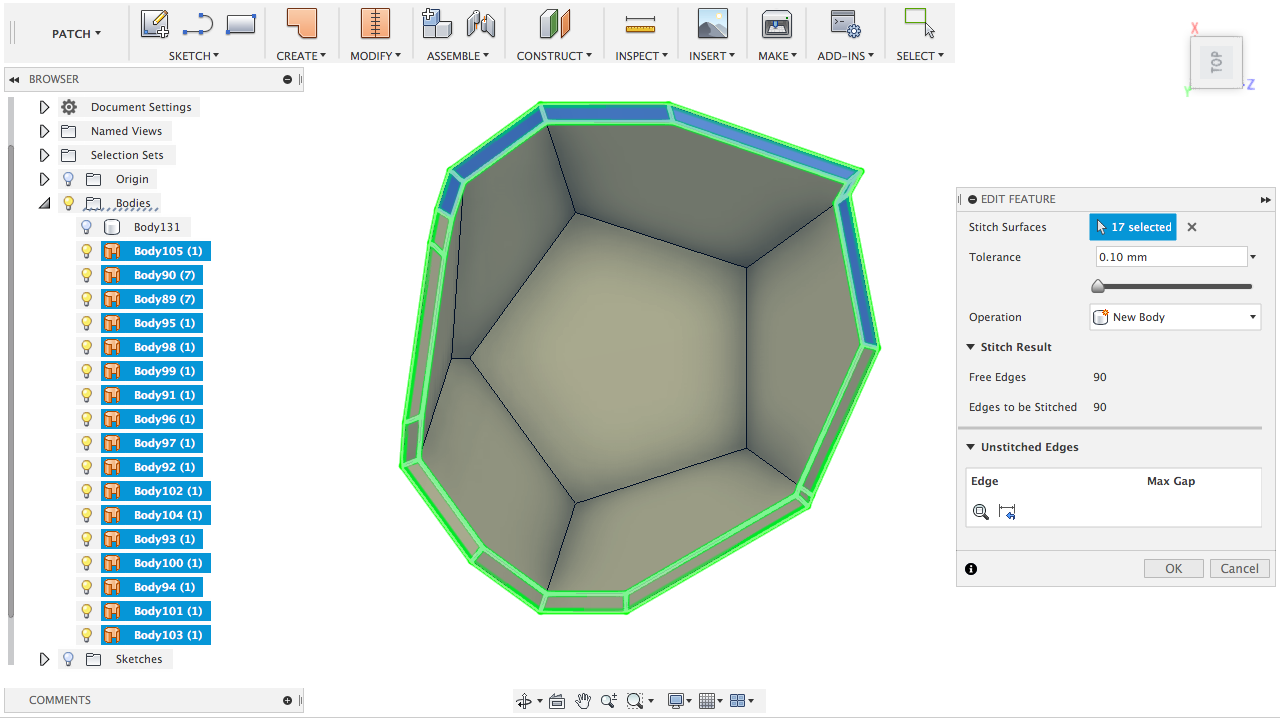Collapse the Browser panel minus button
The width and height of the screenshot is (1280, 718).
(x=287, y=79)
